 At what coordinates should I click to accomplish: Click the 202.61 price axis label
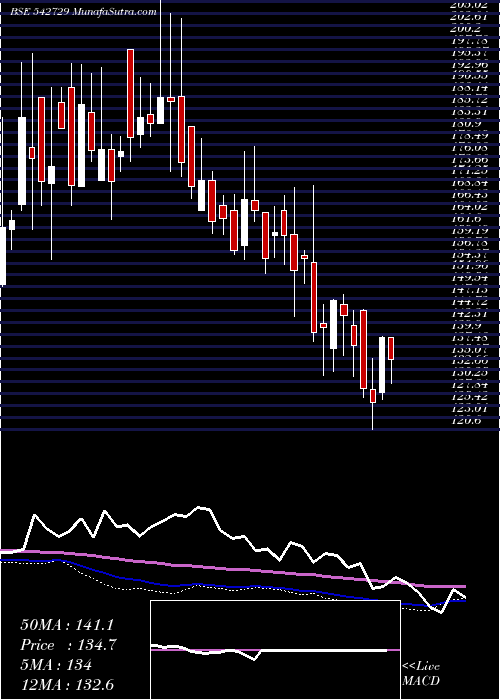[x=470, y=17]
